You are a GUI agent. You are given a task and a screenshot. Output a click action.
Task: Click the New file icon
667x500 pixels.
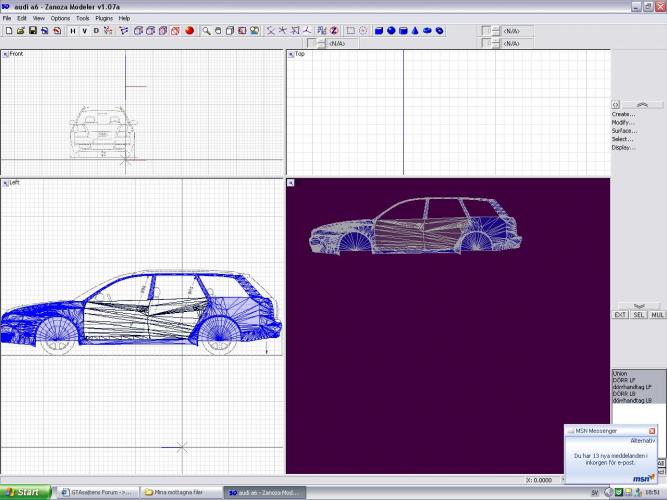[8, 31]
